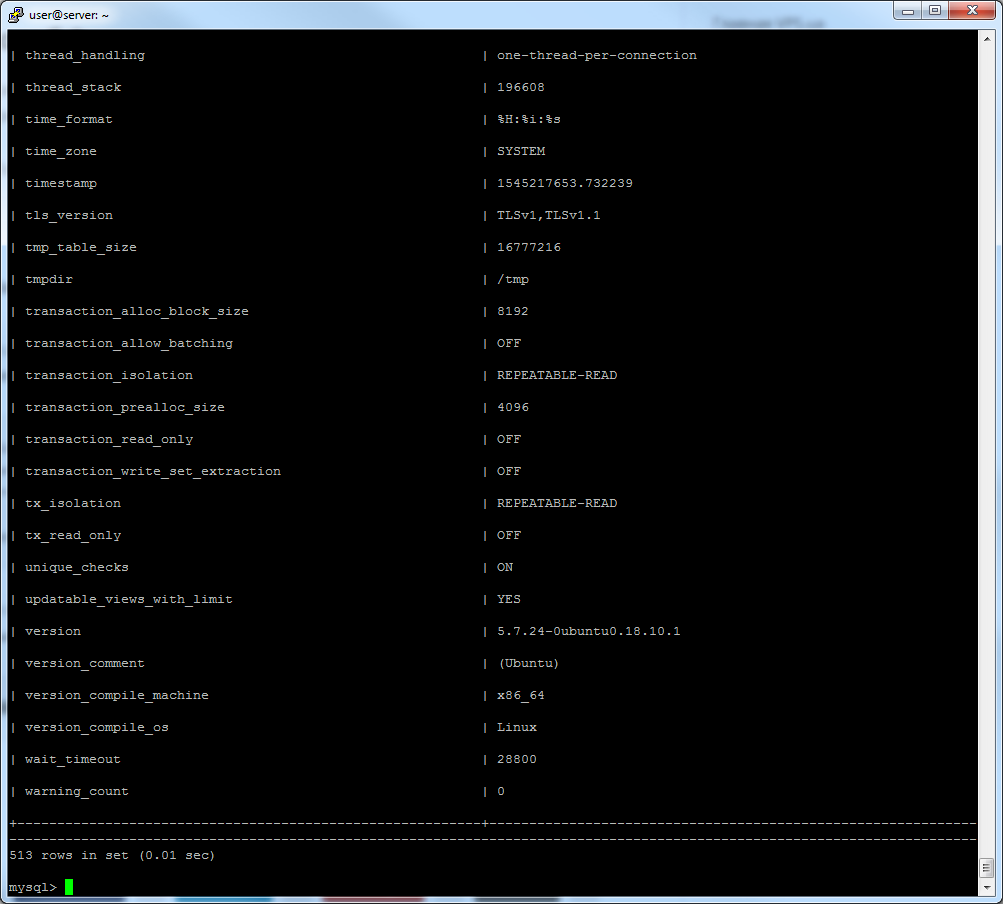Click the 'SYSTEM' value

[x=521, y=152]
